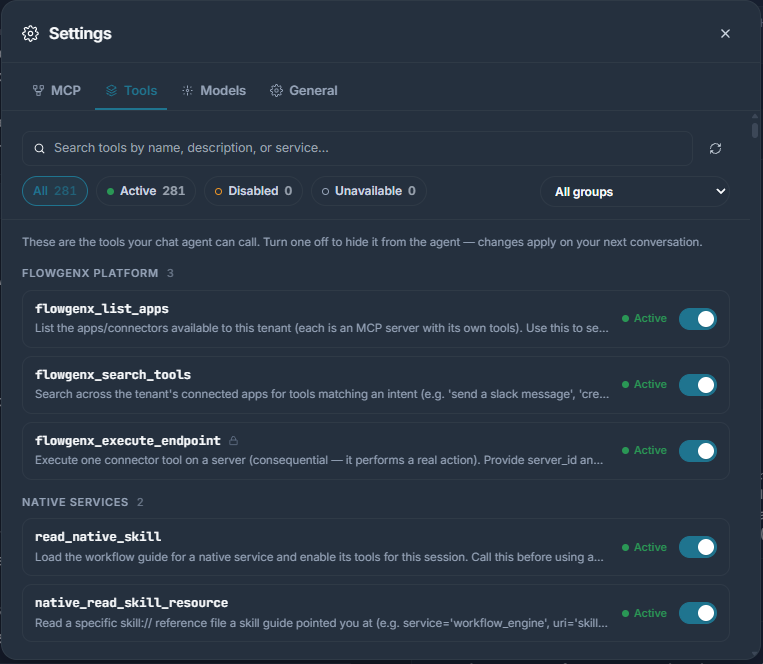The height and width of the screenshot is (664, 763).
Task: Click Active status of flowgenx_execute_endpoint
Action: 644,450
